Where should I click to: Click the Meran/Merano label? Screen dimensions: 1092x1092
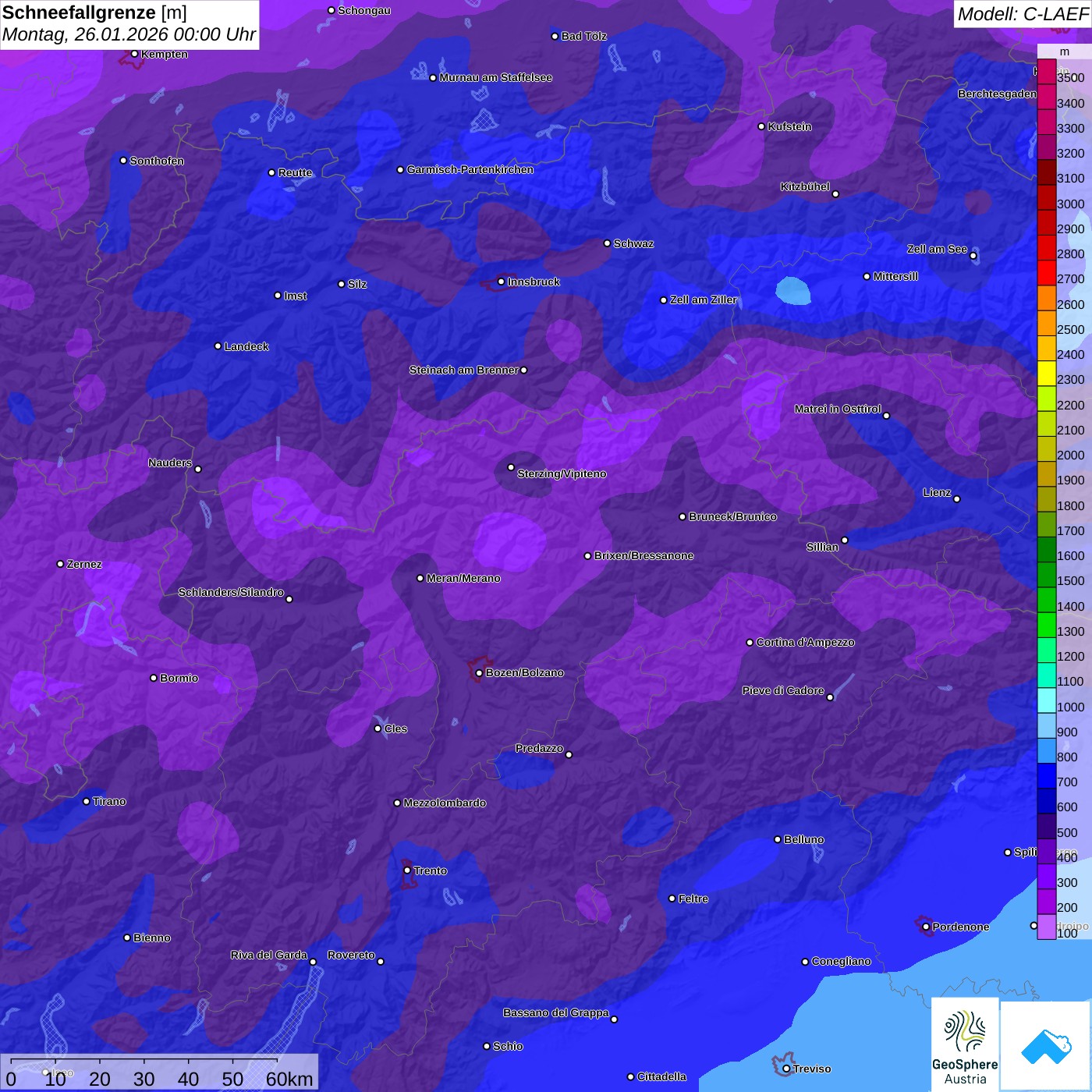pos(463,578)
